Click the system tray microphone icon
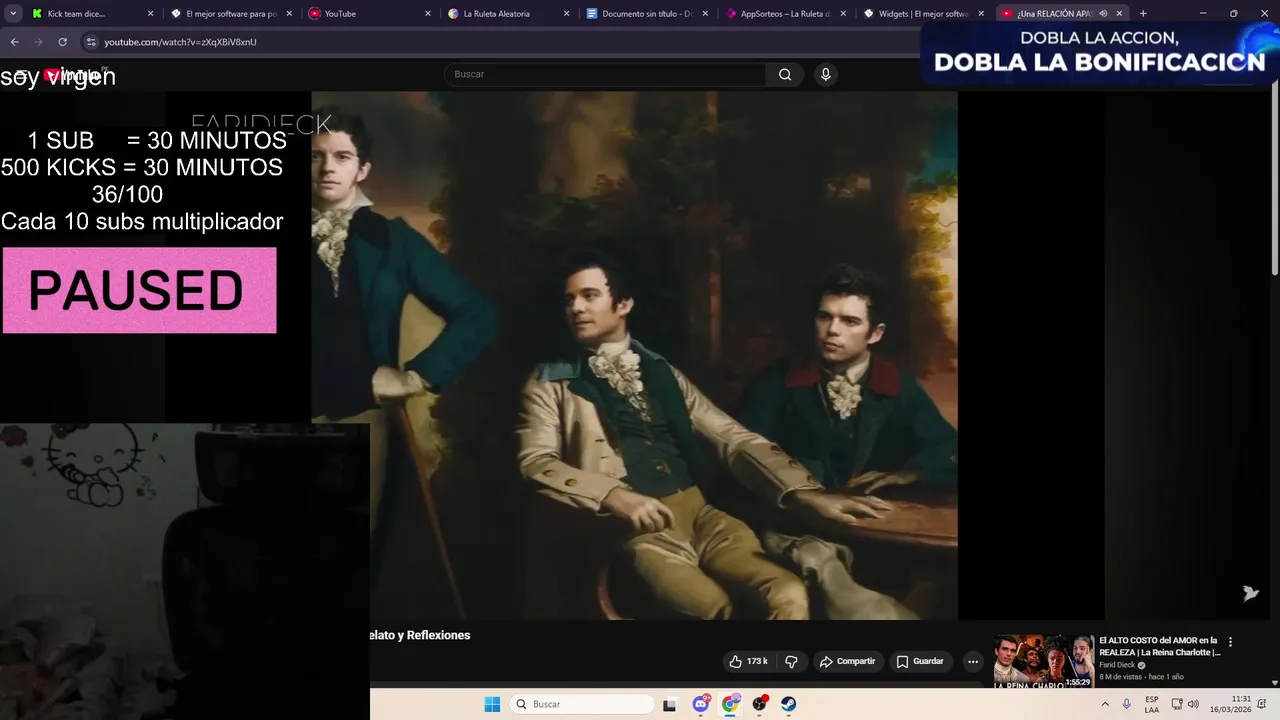 click(x=1127, y=704)
